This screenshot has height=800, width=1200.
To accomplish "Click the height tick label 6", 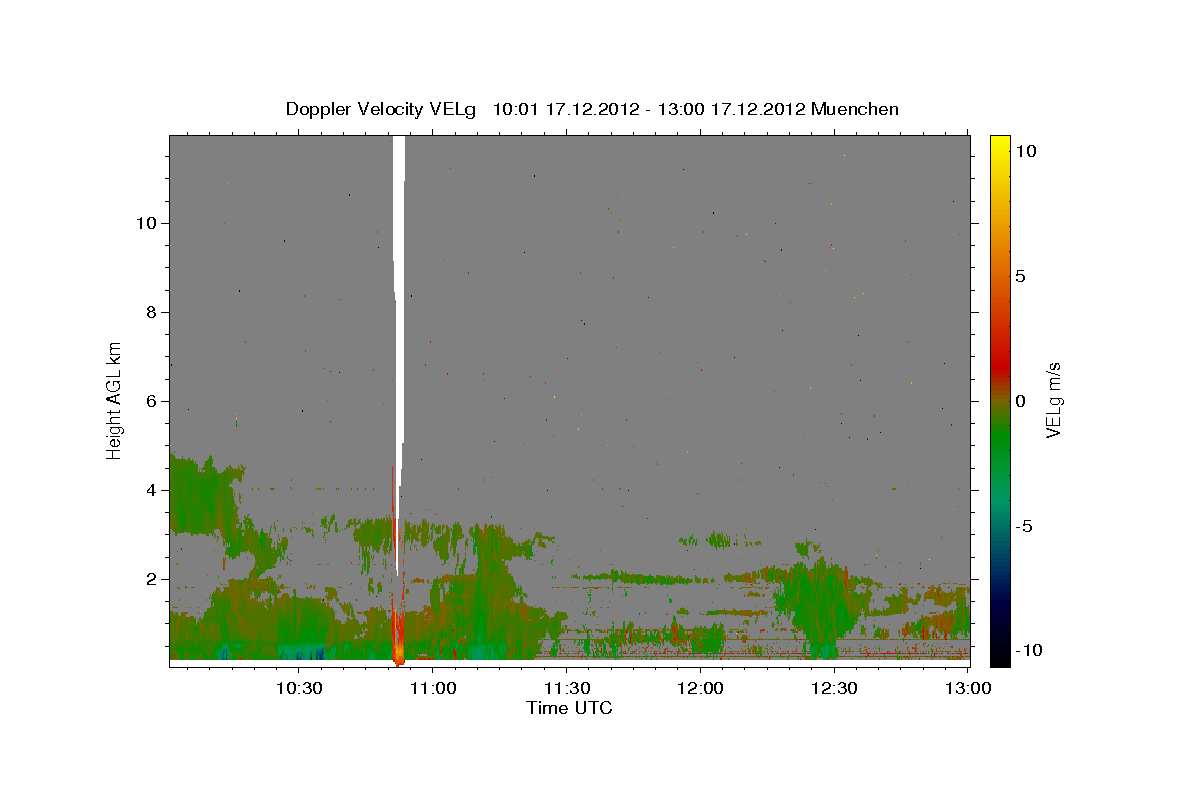I will point(150,401).
